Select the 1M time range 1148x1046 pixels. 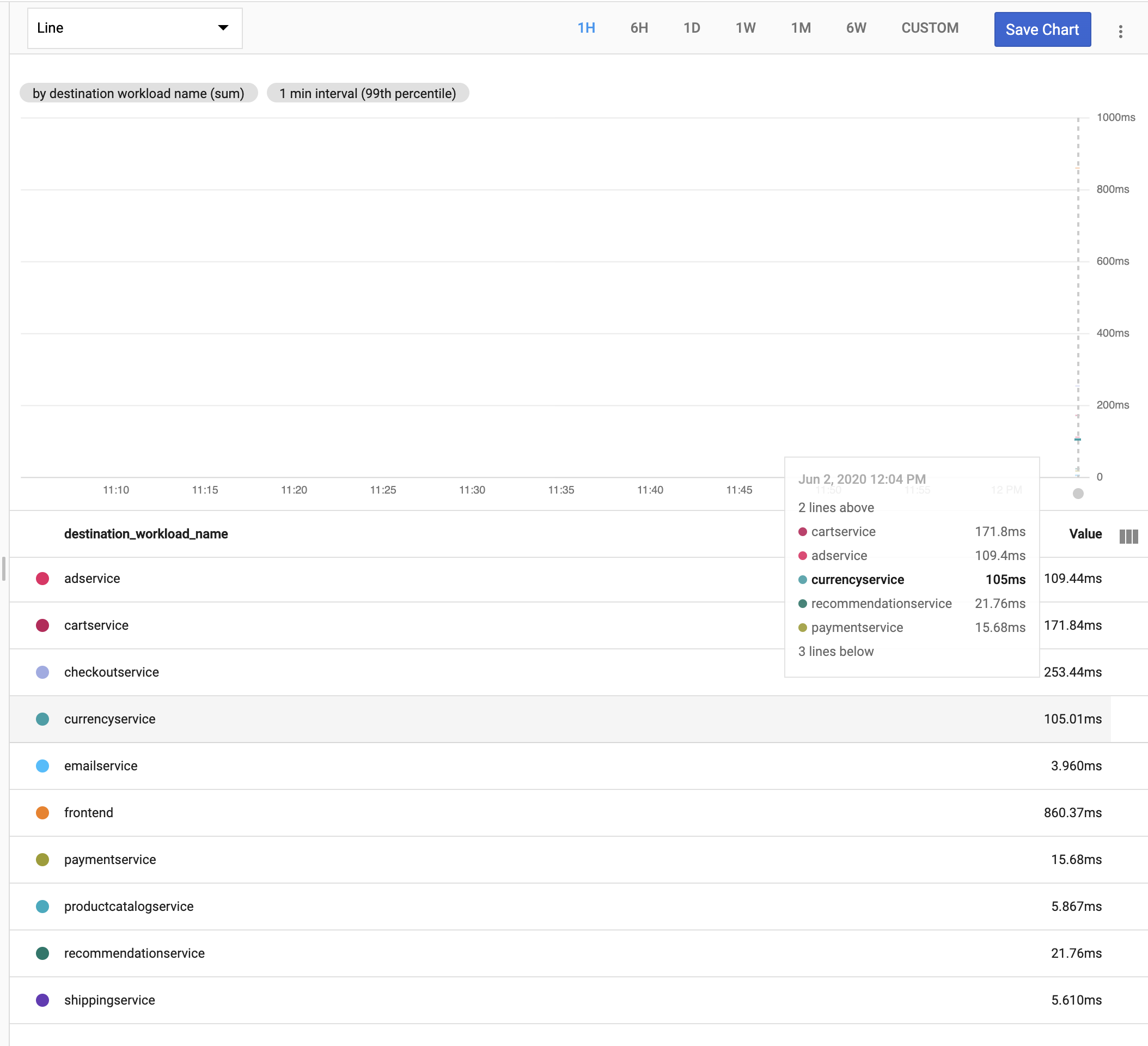[801, 27]
